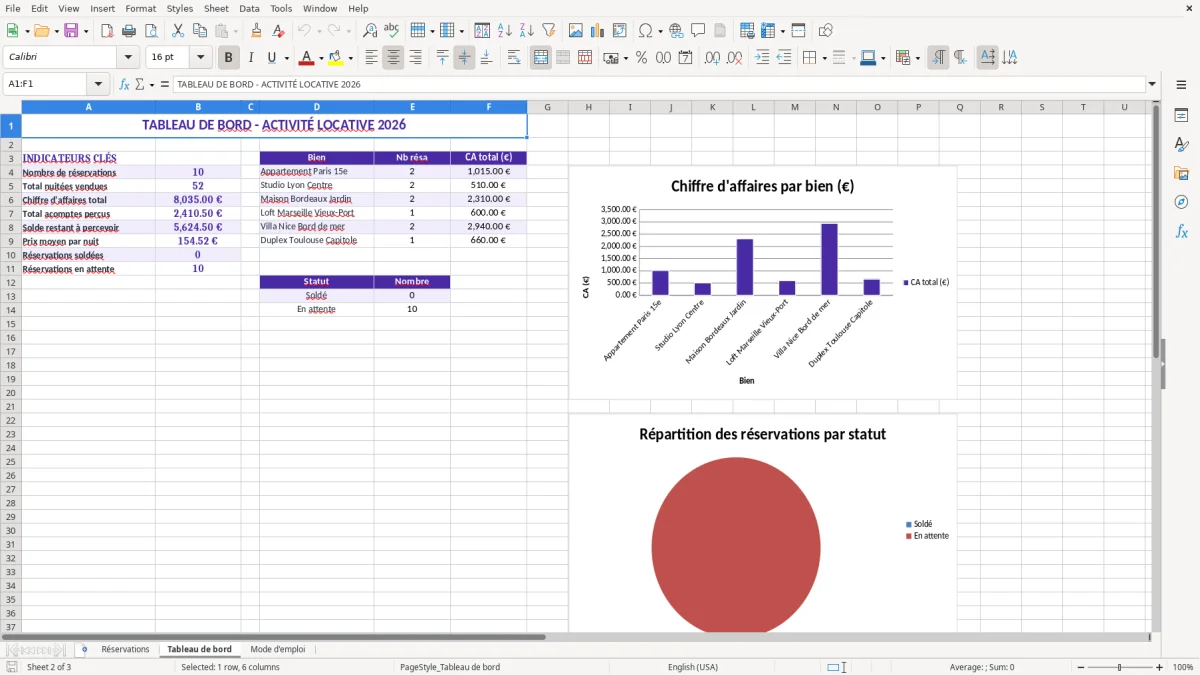This screenshot has width=1200, height=675.
Task: Add a decimal place
Action: pos(712,58)
